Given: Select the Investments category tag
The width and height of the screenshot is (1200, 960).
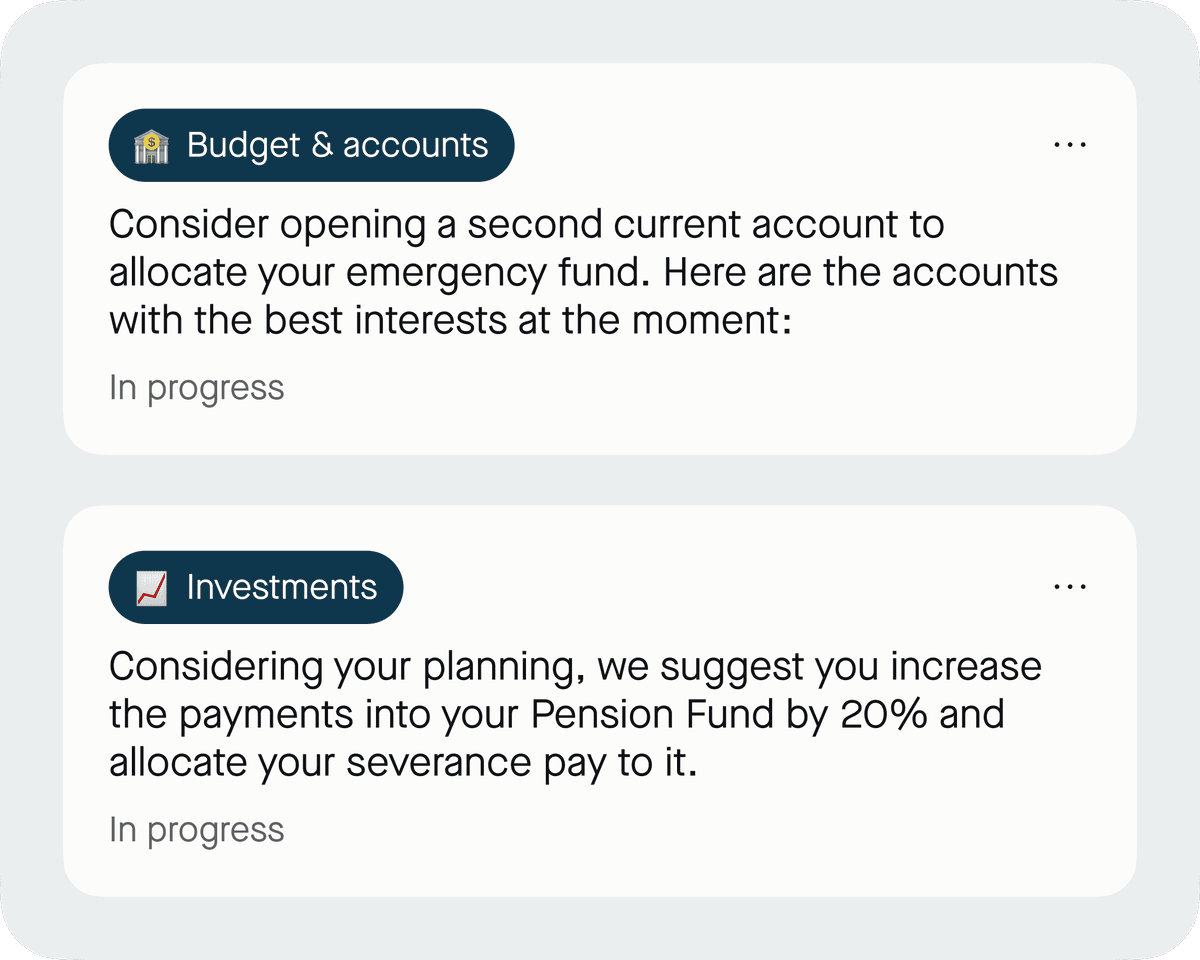Looking at the screenshot, I should point(256,587).
